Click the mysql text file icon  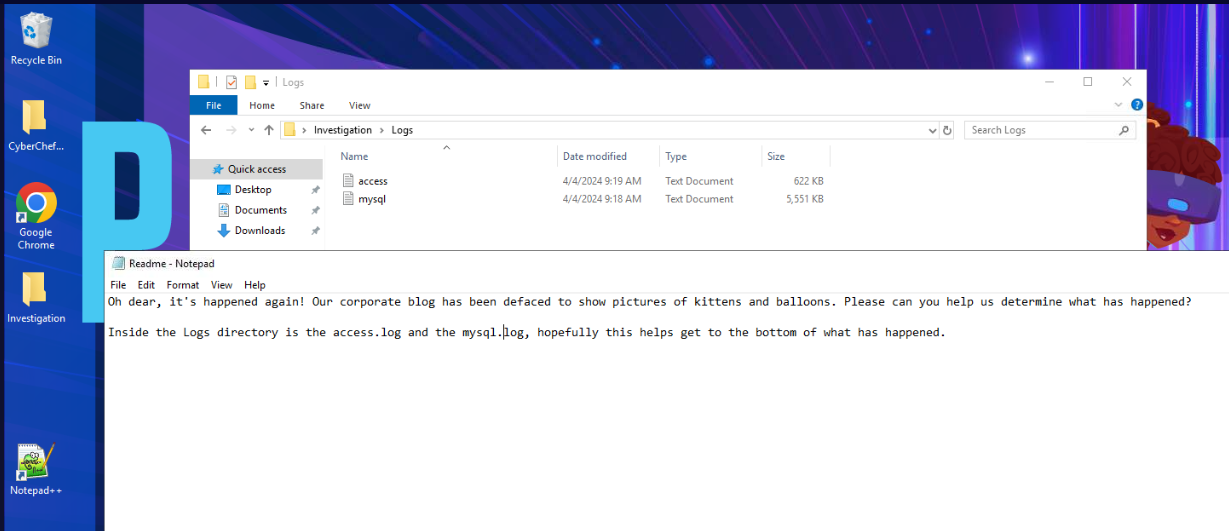(348, 199)
